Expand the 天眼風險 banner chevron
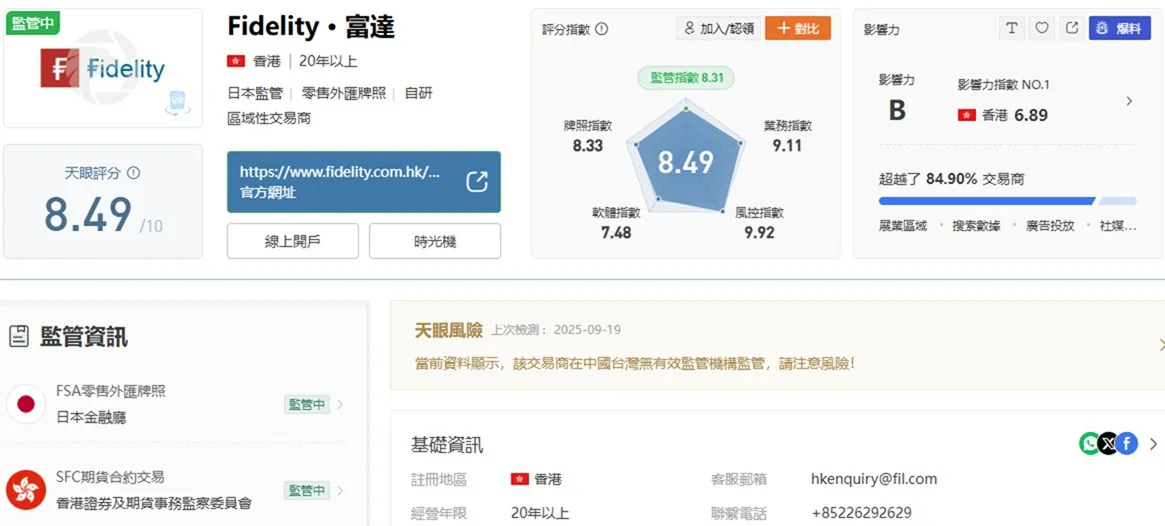The image size is (1165, 526). (1161, 345)
